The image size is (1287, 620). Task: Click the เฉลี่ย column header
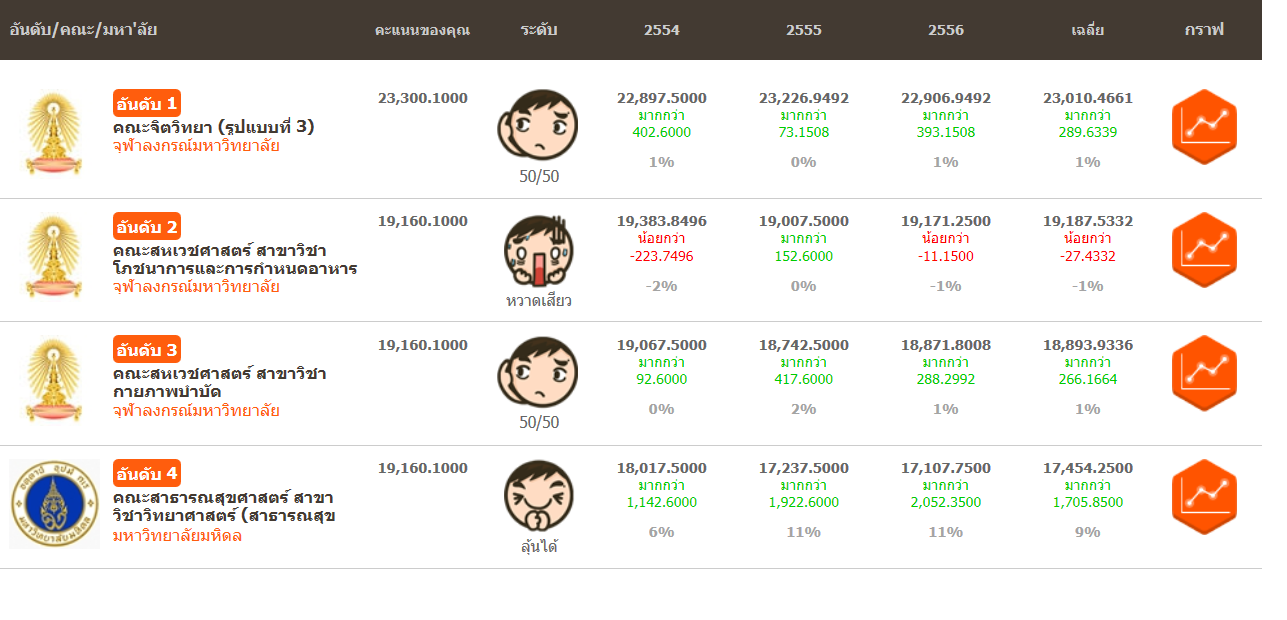click(1087, 30)
